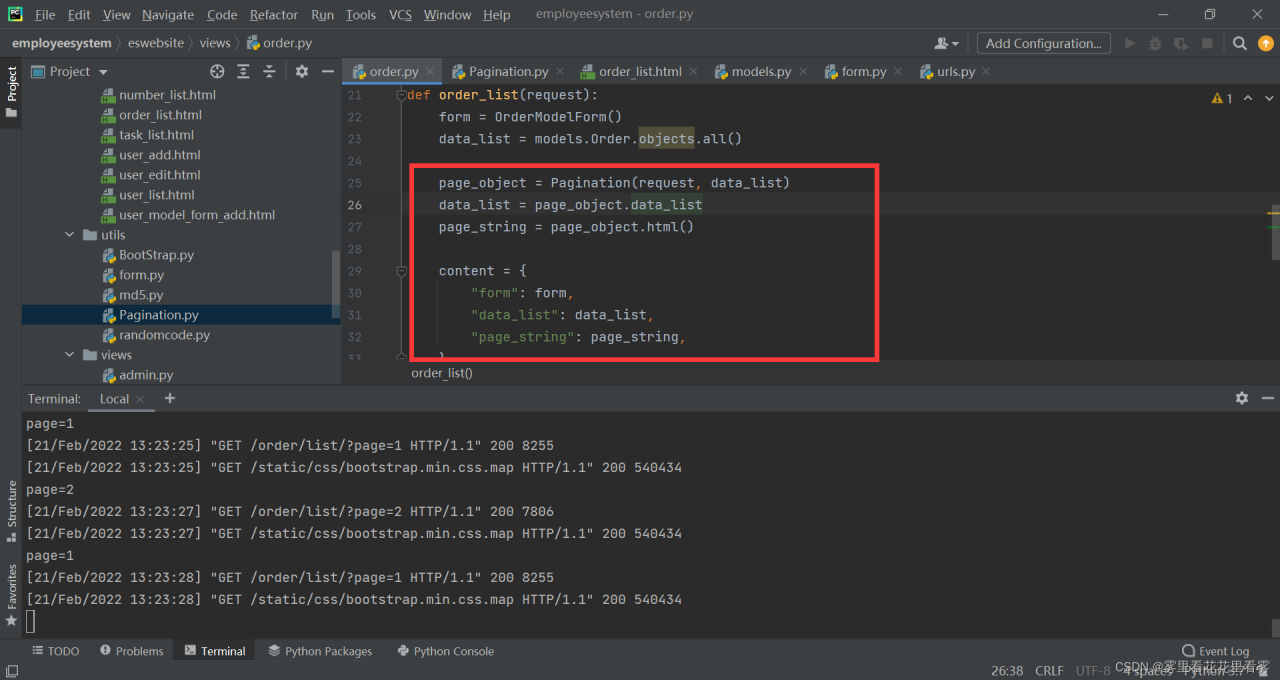Click the orange update arrow icon
Viewport: 1280px width, 680px height.
point(1266,43)
